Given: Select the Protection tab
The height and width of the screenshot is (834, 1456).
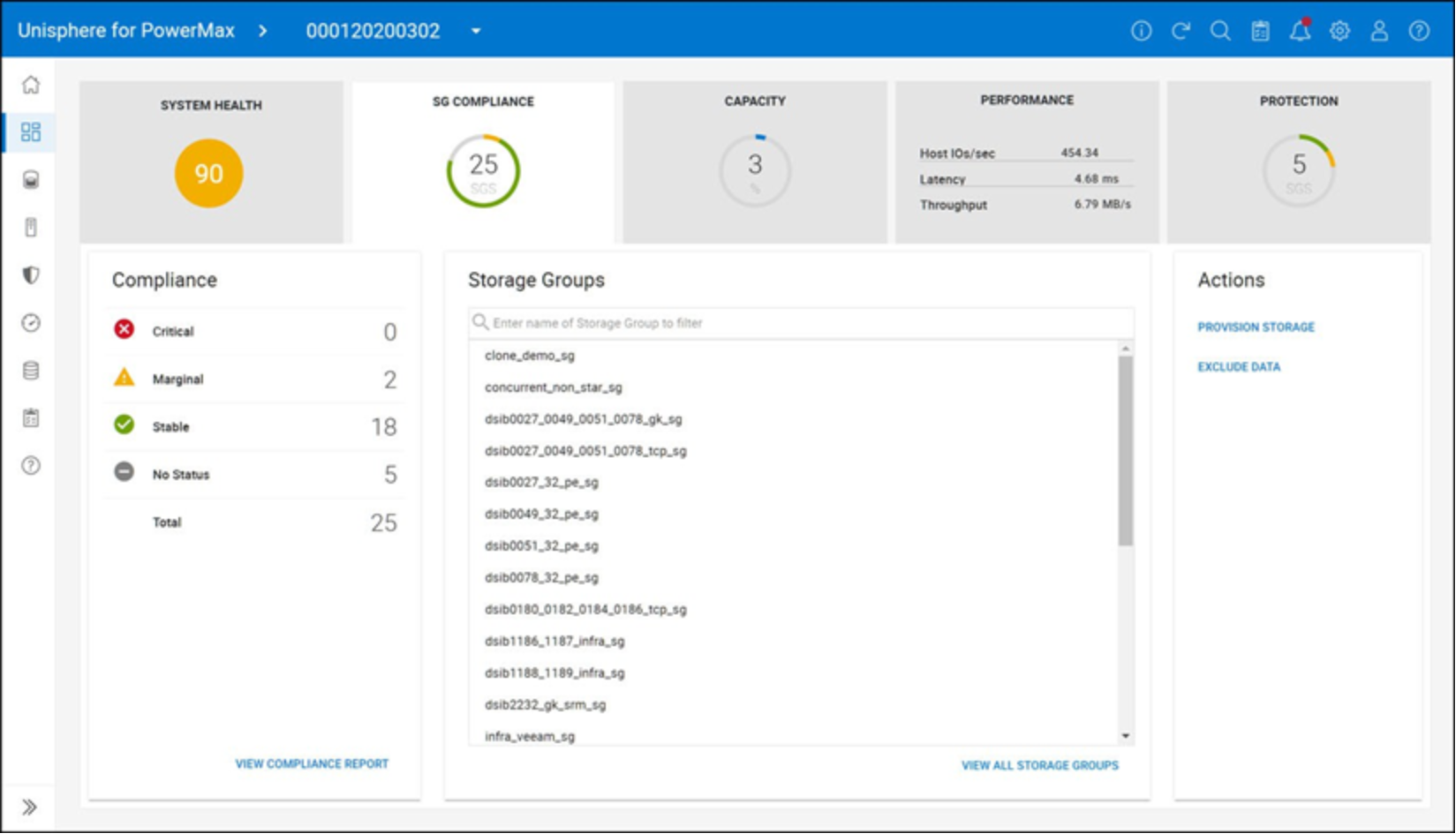Looking at the screenshot, I should (1299, 162).
